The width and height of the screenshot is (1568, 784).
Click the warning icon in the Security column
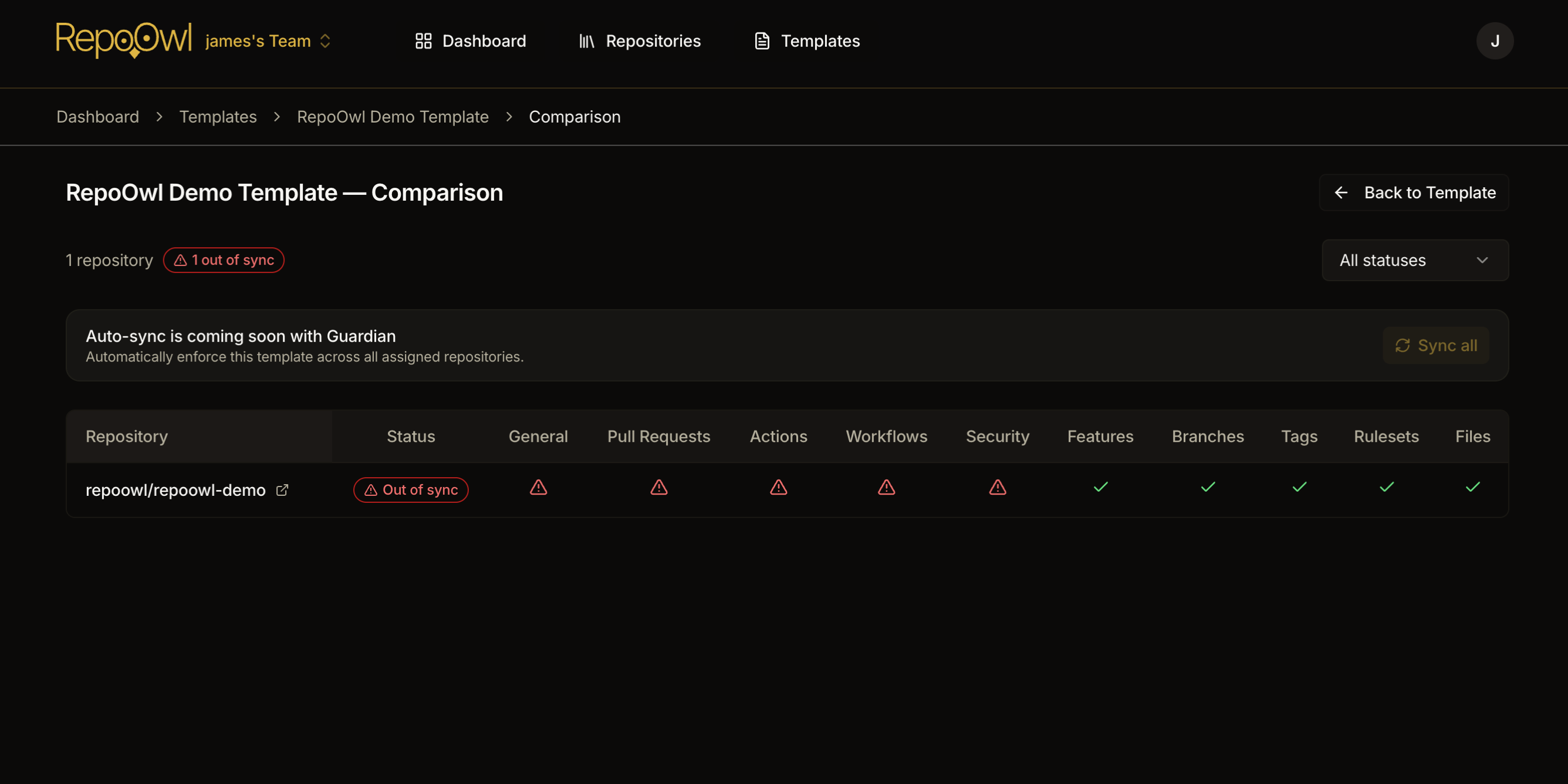coord(997,488)
